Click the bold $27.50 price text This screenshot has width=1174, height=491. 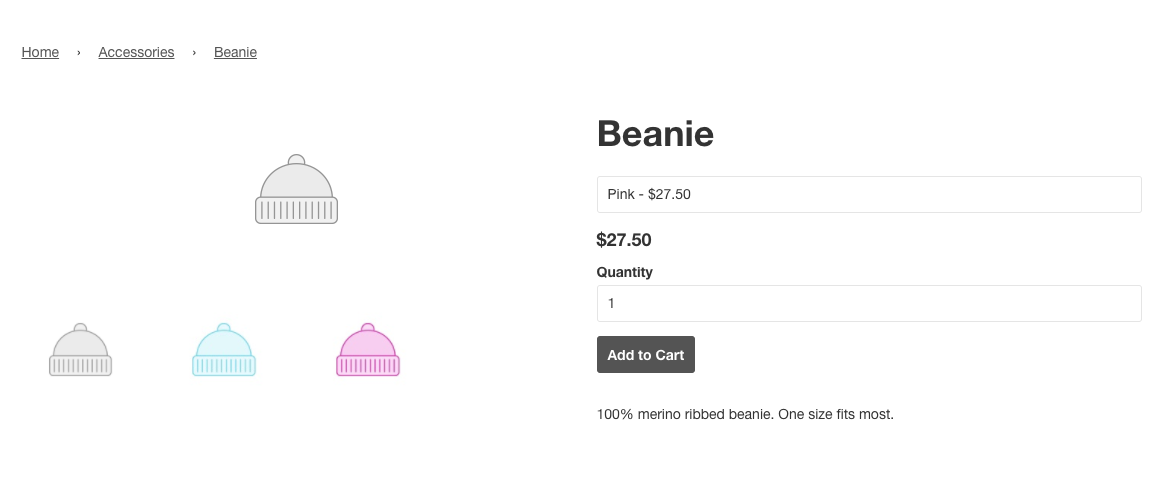tap(624, 240)
